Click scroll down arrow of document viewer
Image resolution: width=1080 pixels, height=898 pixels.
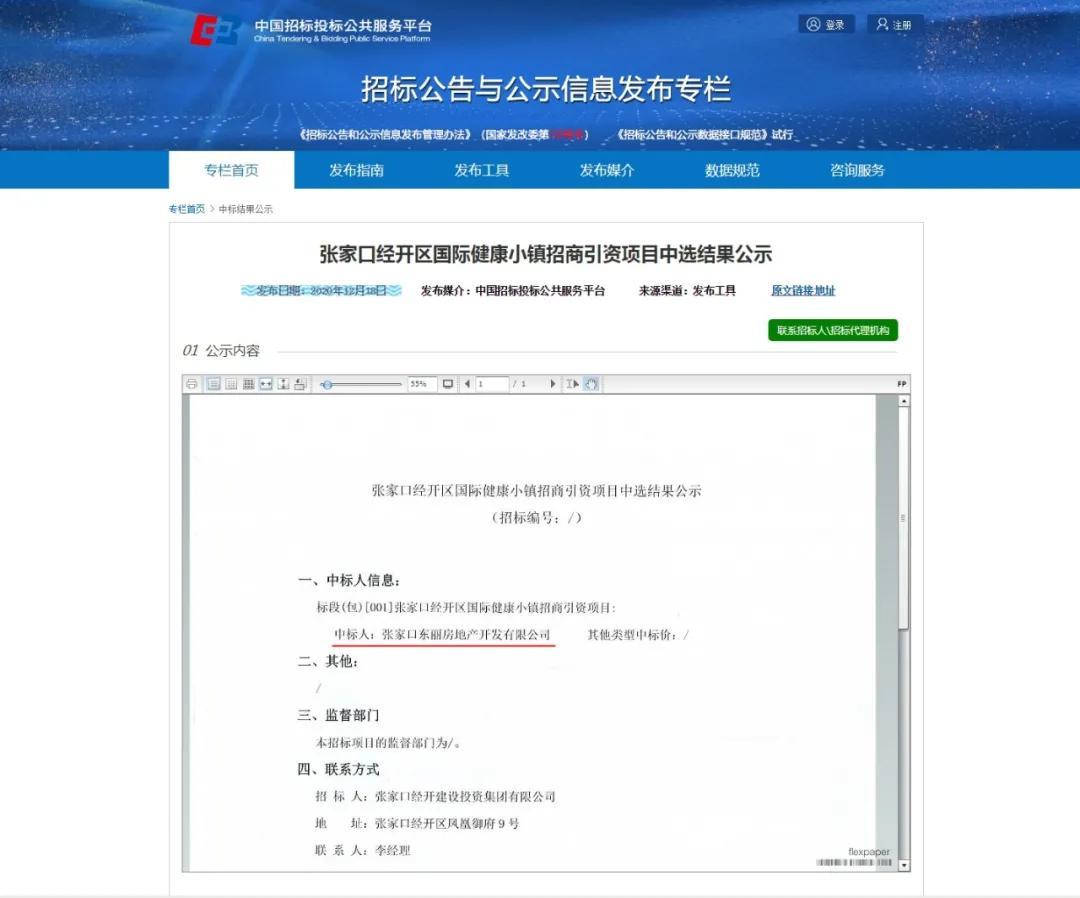tap(904, 865)
